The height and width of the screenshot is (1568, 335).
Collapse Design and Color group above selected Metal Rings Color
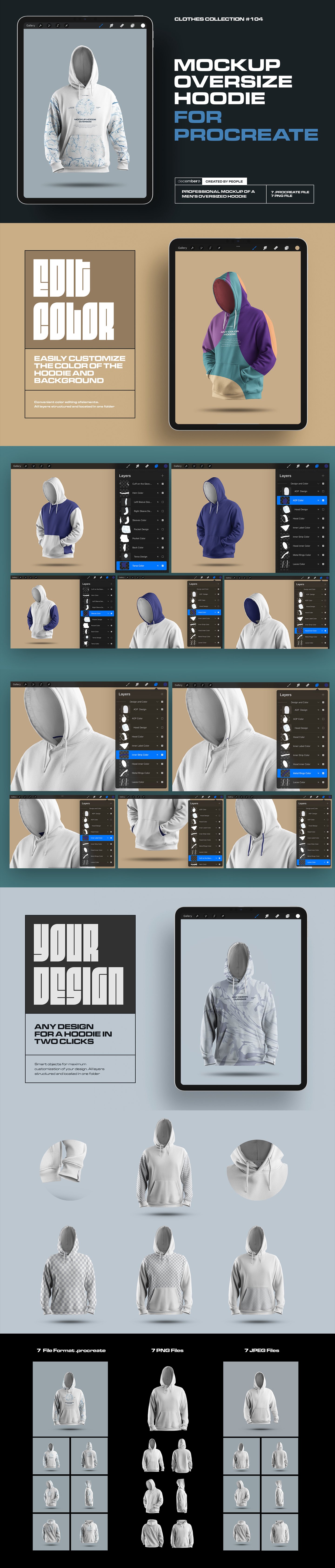(x=318, y=702)
